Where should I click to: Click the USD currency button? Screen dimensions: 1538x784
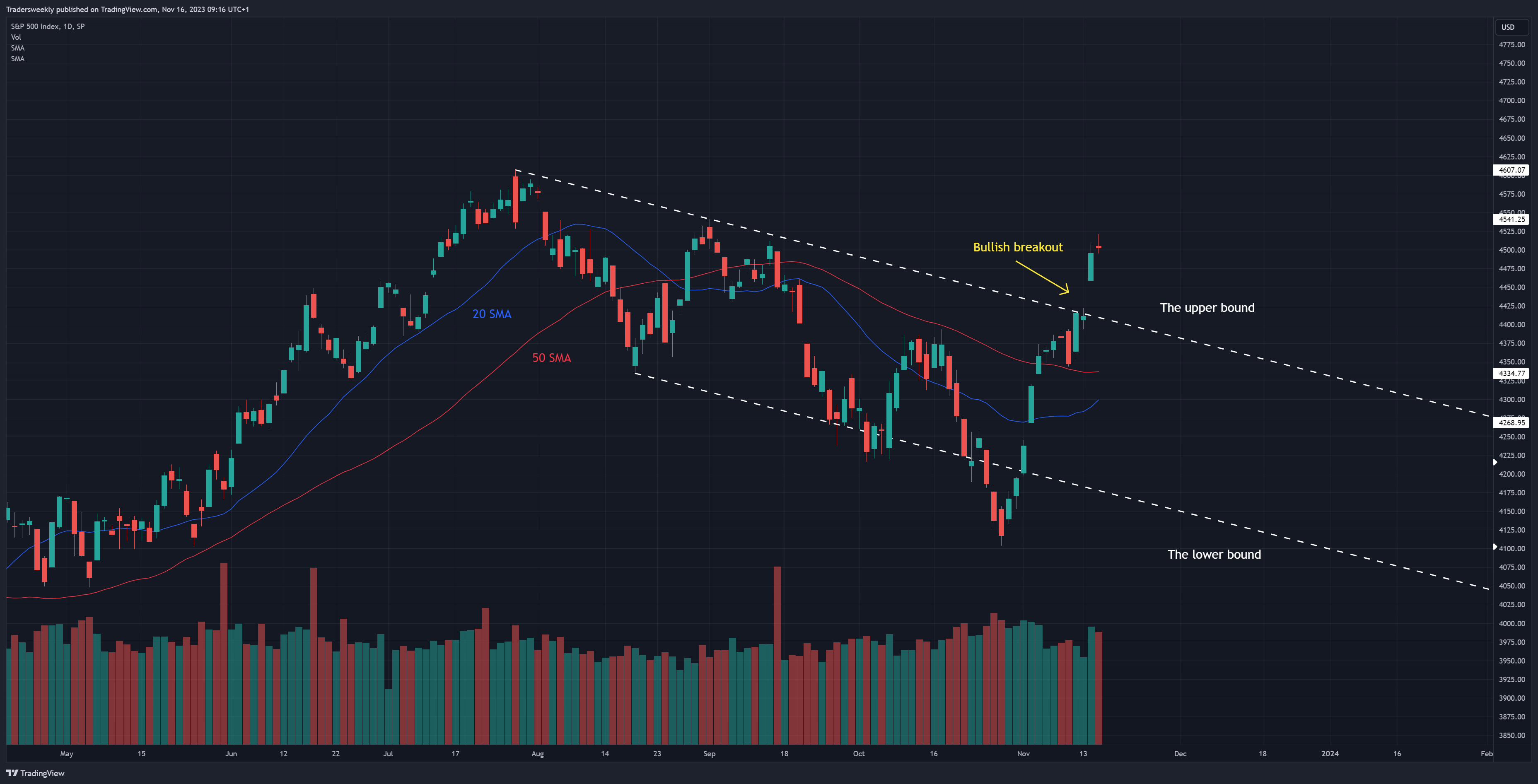point(1511,27)
